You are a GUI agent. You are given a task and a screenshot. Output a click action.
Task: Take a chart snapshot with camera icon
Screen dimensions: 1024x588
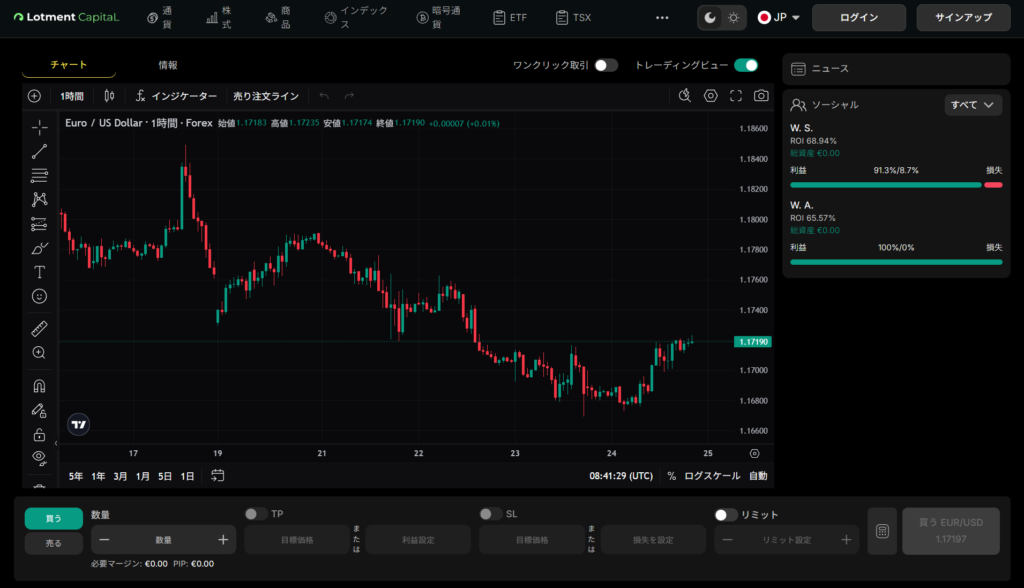click(761, 95)
